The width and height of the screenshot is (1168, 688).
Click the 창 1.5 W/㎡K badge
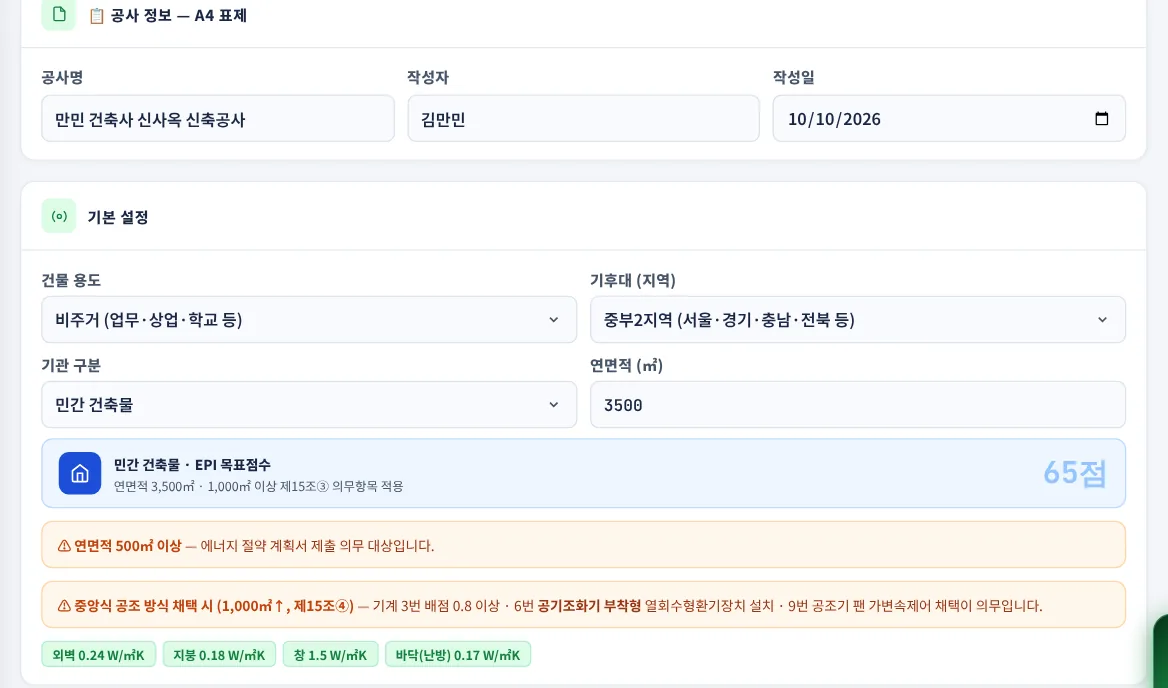click(330, 654)
